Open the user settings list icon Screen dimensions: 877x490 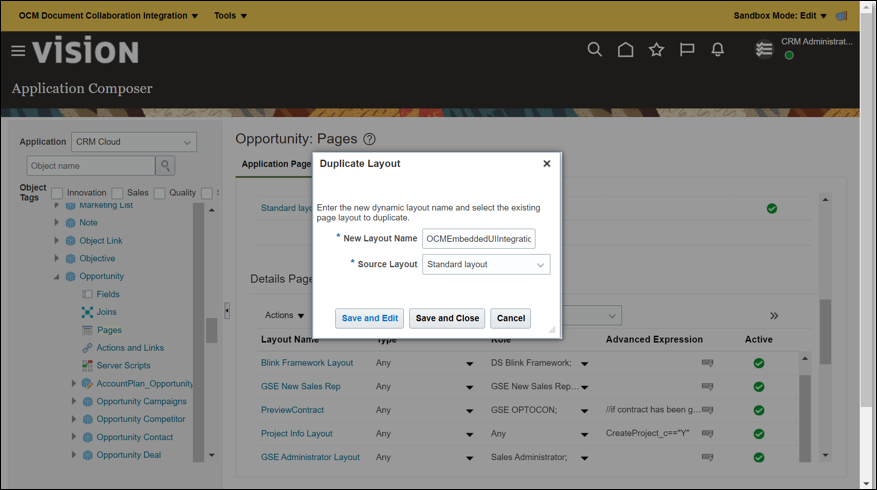click(763, 50)
